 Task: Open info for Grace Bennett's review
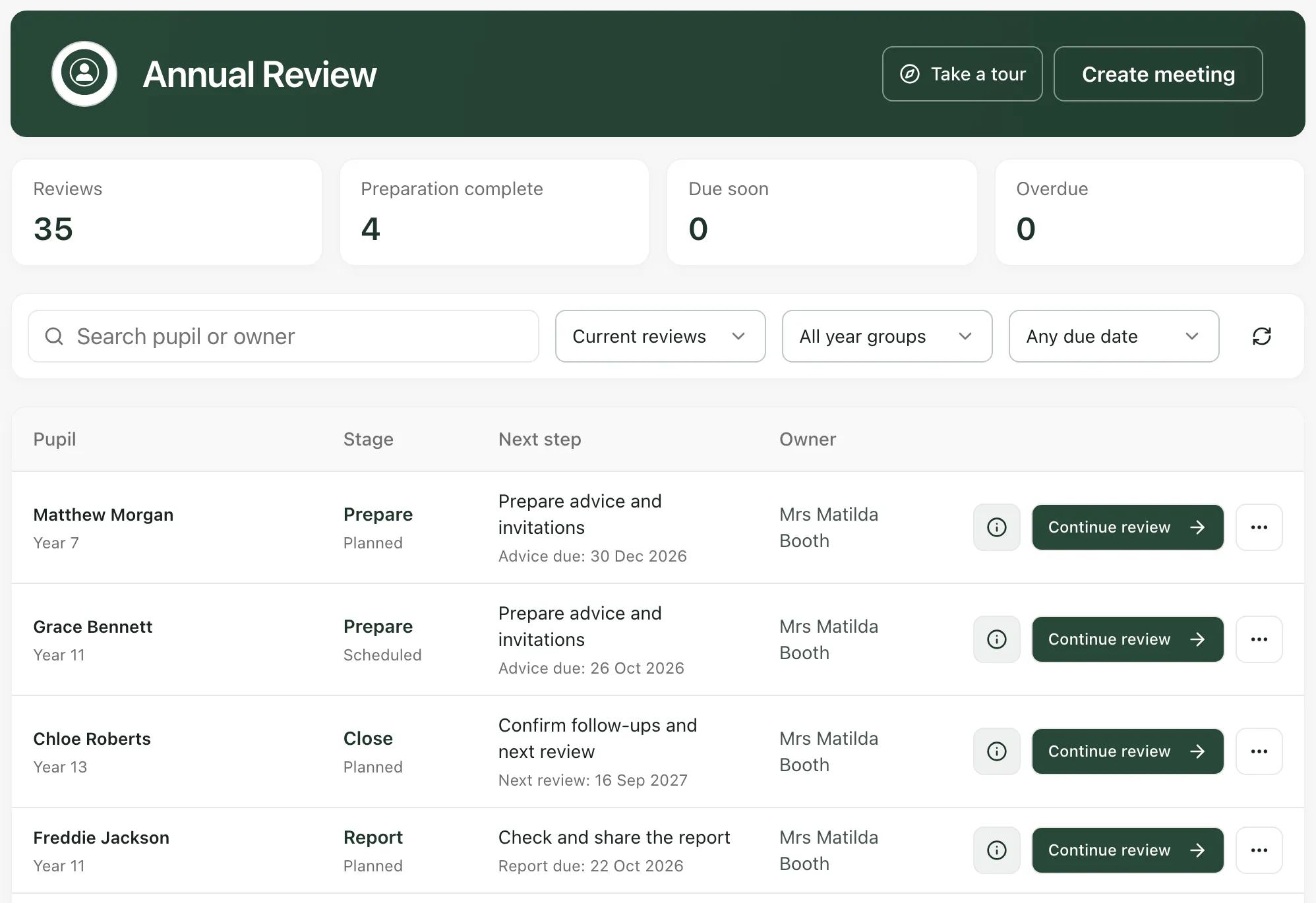tap(997, 639)
